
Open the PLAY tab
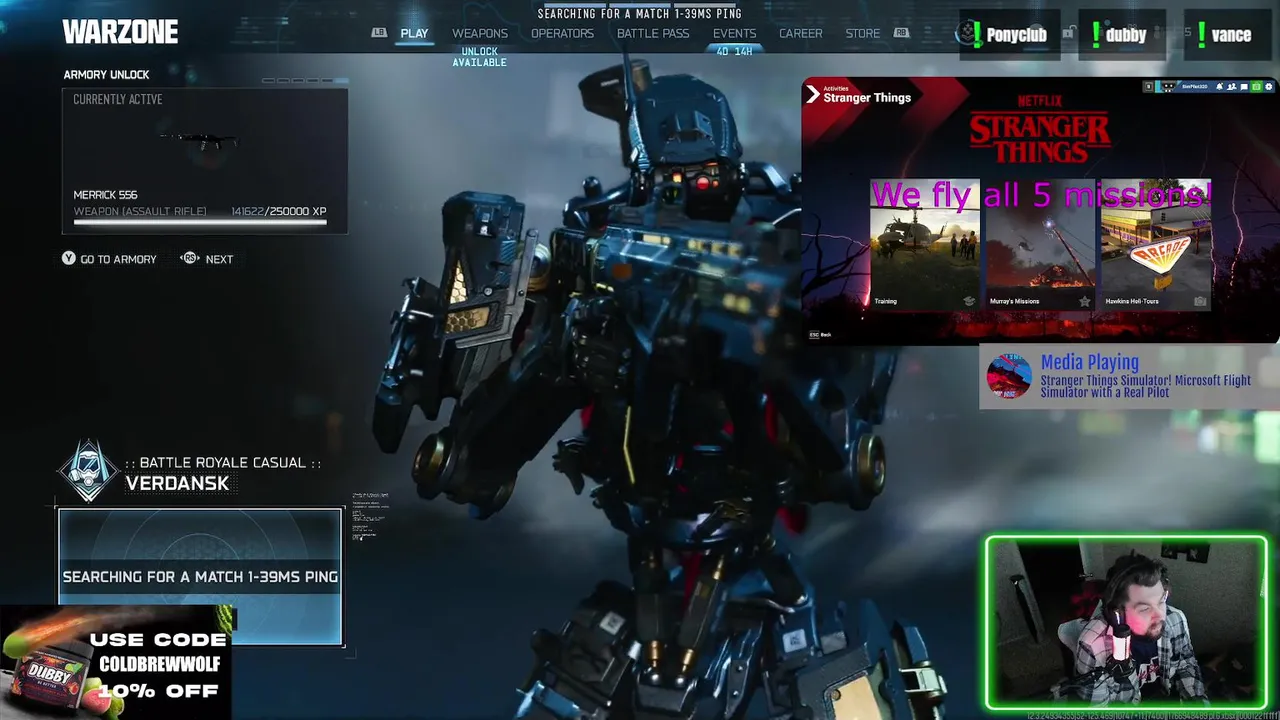point(414,33)
